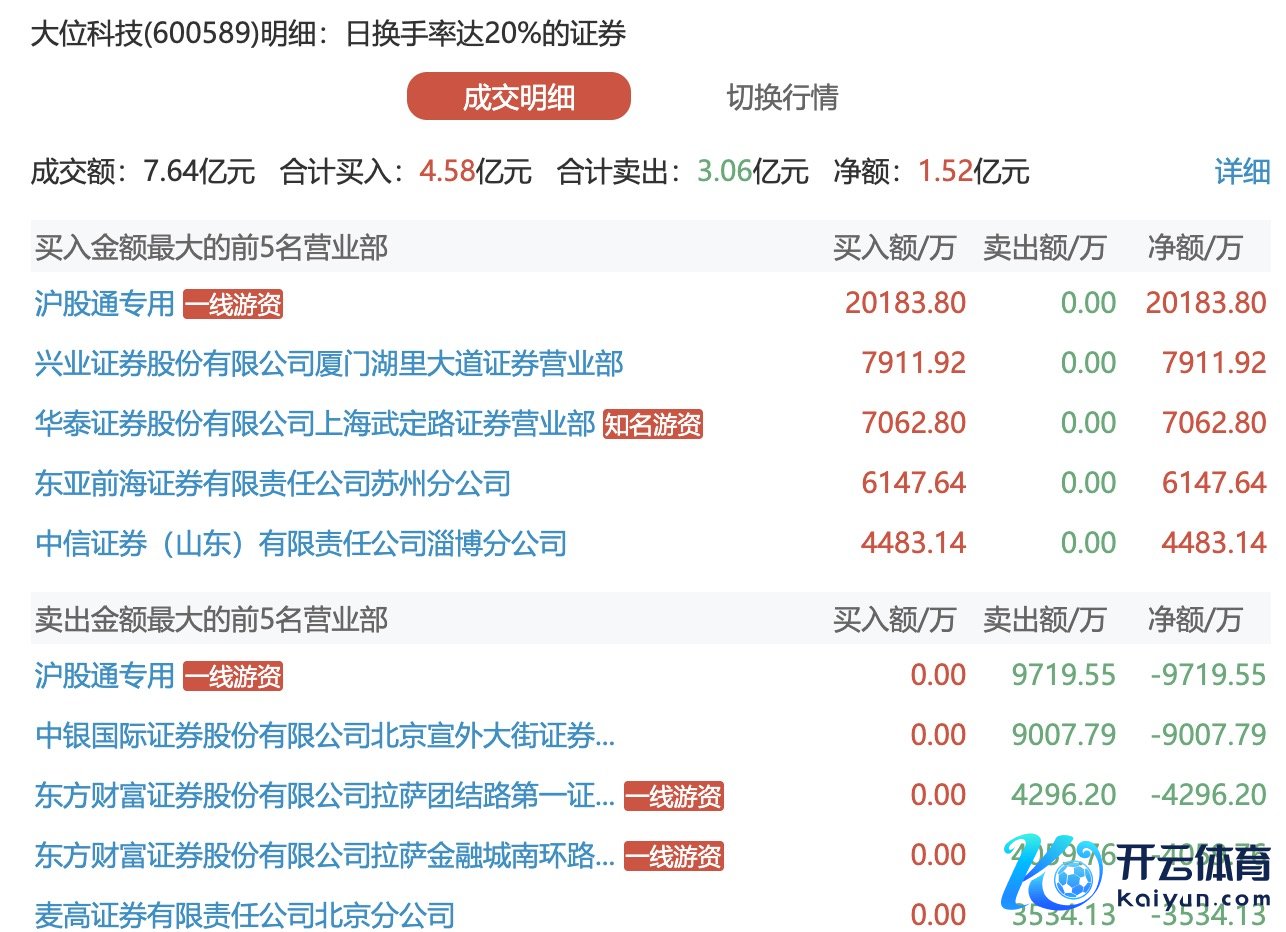Click 一线游资 tag in top sell row
The image size is (1286, 932).
[x=233, y=677]
